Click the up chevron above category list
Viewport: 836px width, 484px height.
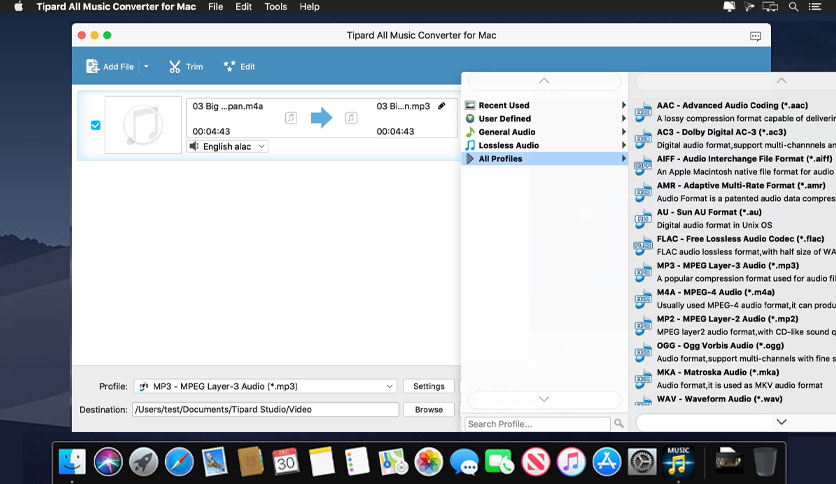tap(544, 81)
